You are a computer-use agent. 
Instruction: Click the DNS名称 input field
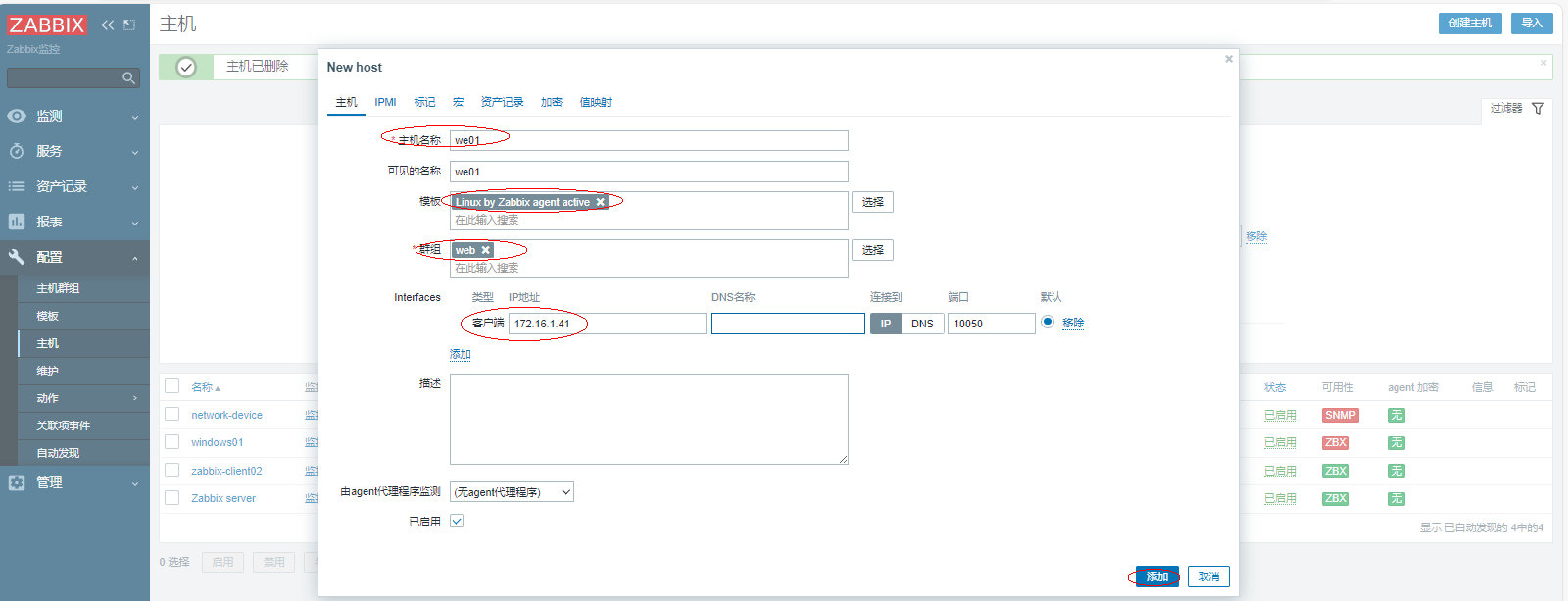tap(788, 324)
